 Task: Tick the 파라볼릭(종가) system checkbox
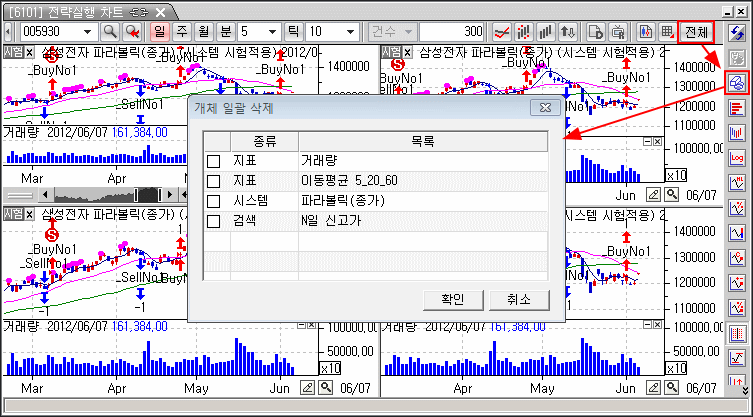click(213, 201)
